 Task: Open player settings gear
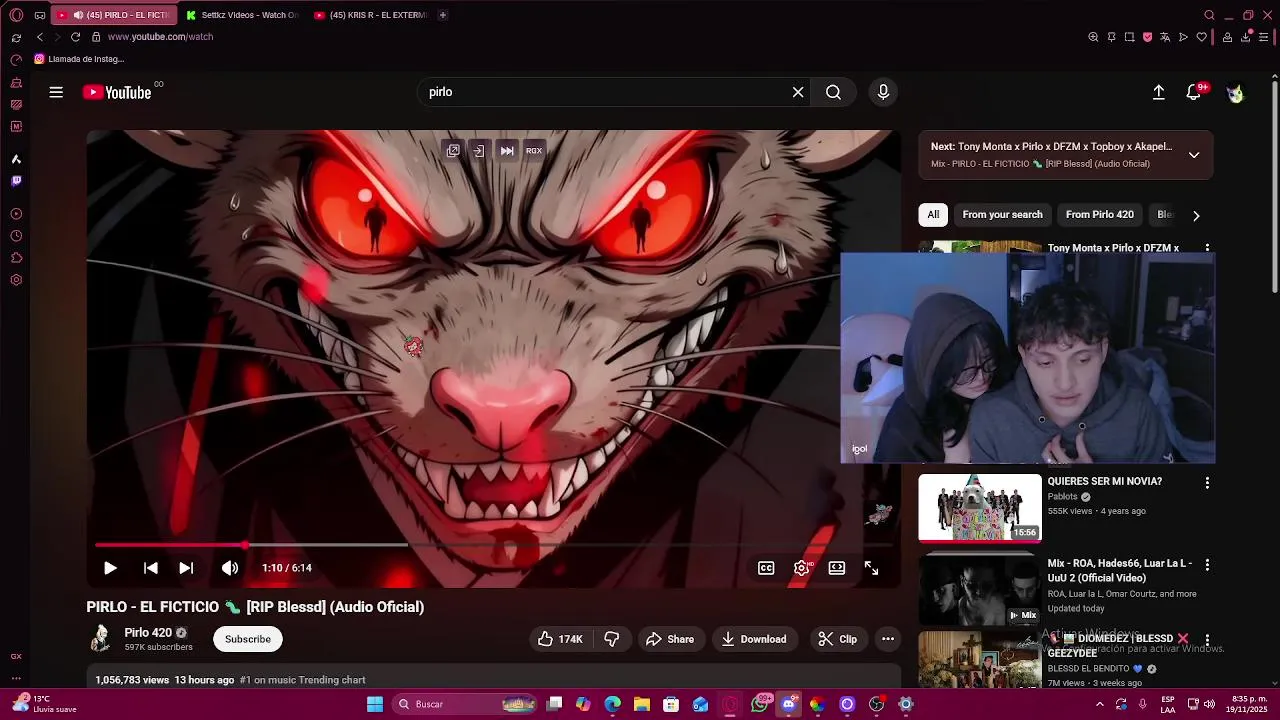click(x=801, y=568)
